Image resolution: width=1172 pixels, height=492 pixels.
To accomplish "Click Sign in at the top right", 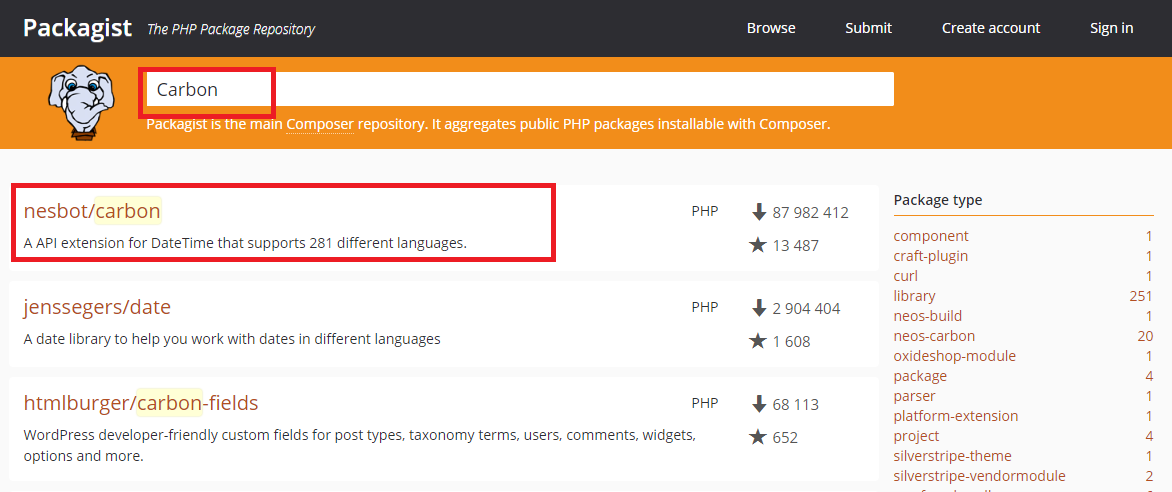I will coord(1111,28).
